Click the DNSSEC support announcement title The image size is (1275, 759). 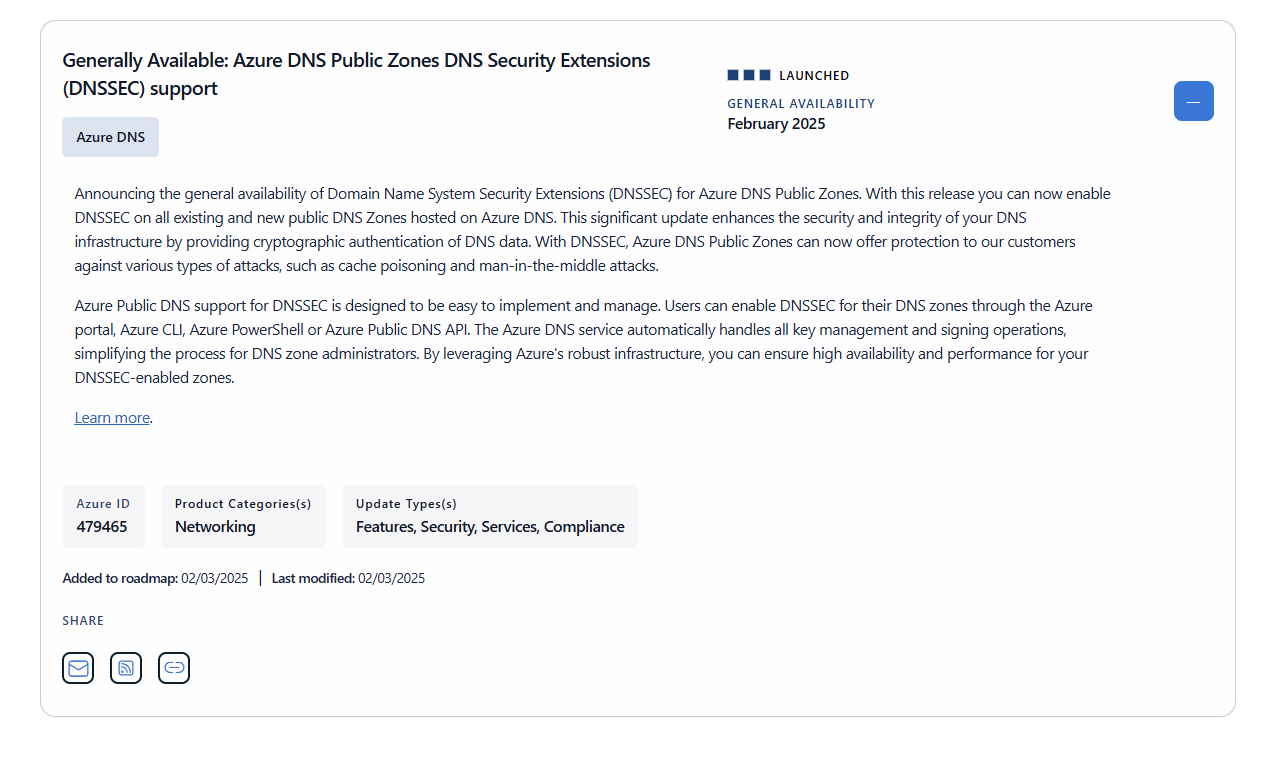(356, 74)
